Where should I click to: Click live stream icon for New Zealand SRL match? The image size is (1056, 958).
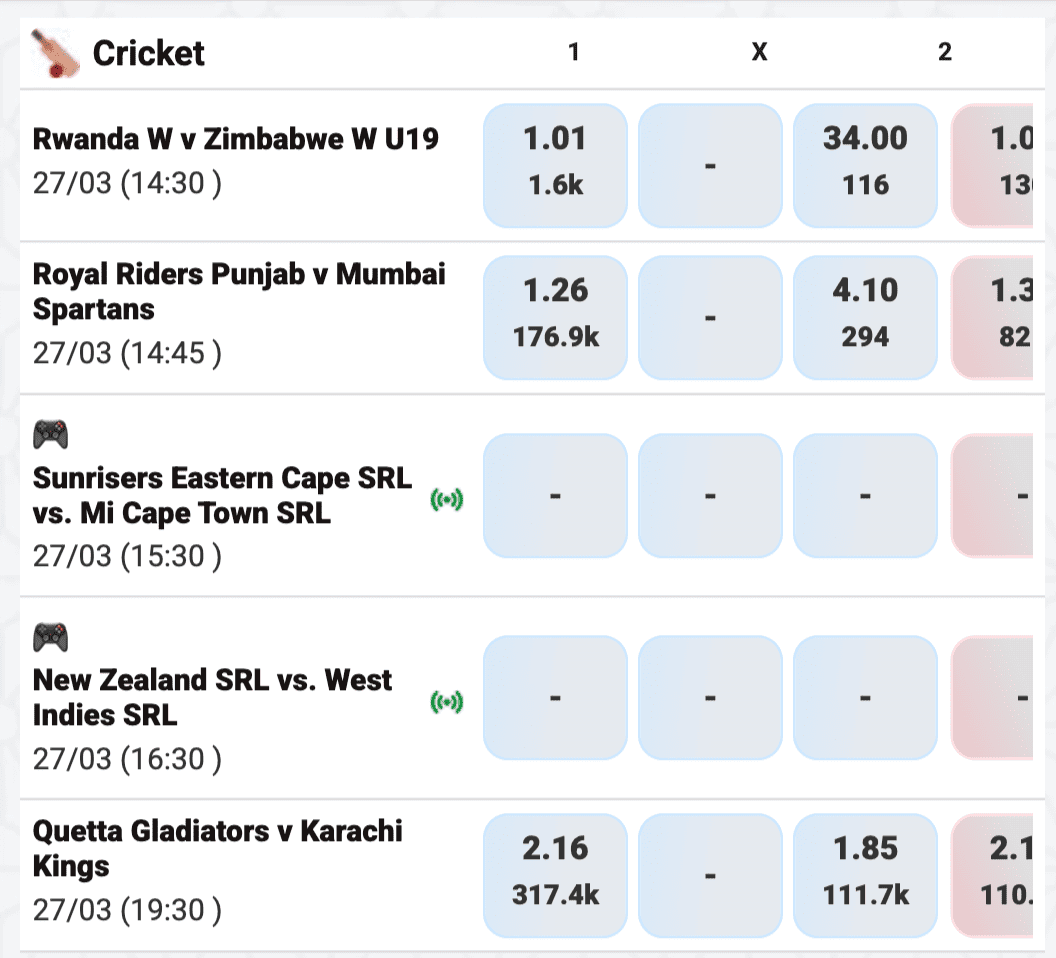point(447,703)
